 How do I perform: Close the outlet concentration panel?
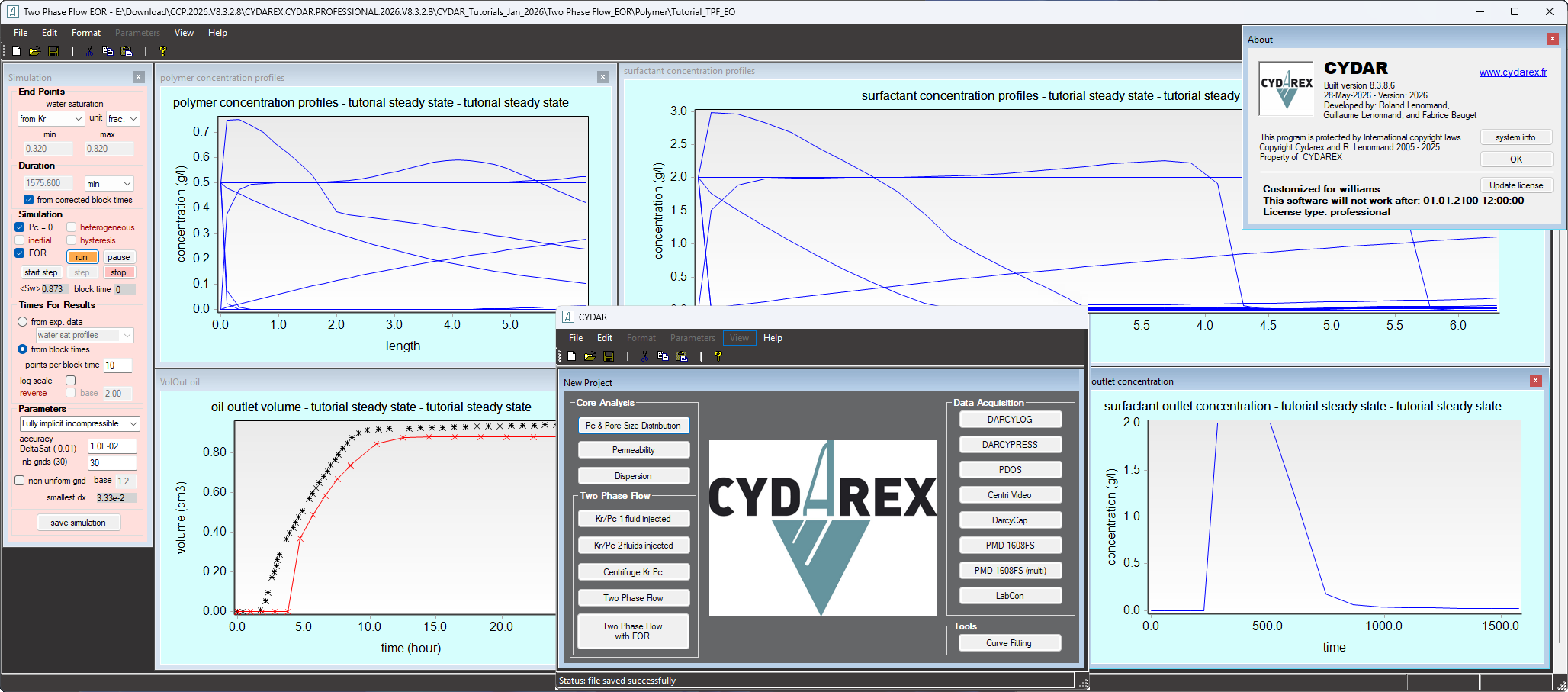click(x=1536, y=381)
